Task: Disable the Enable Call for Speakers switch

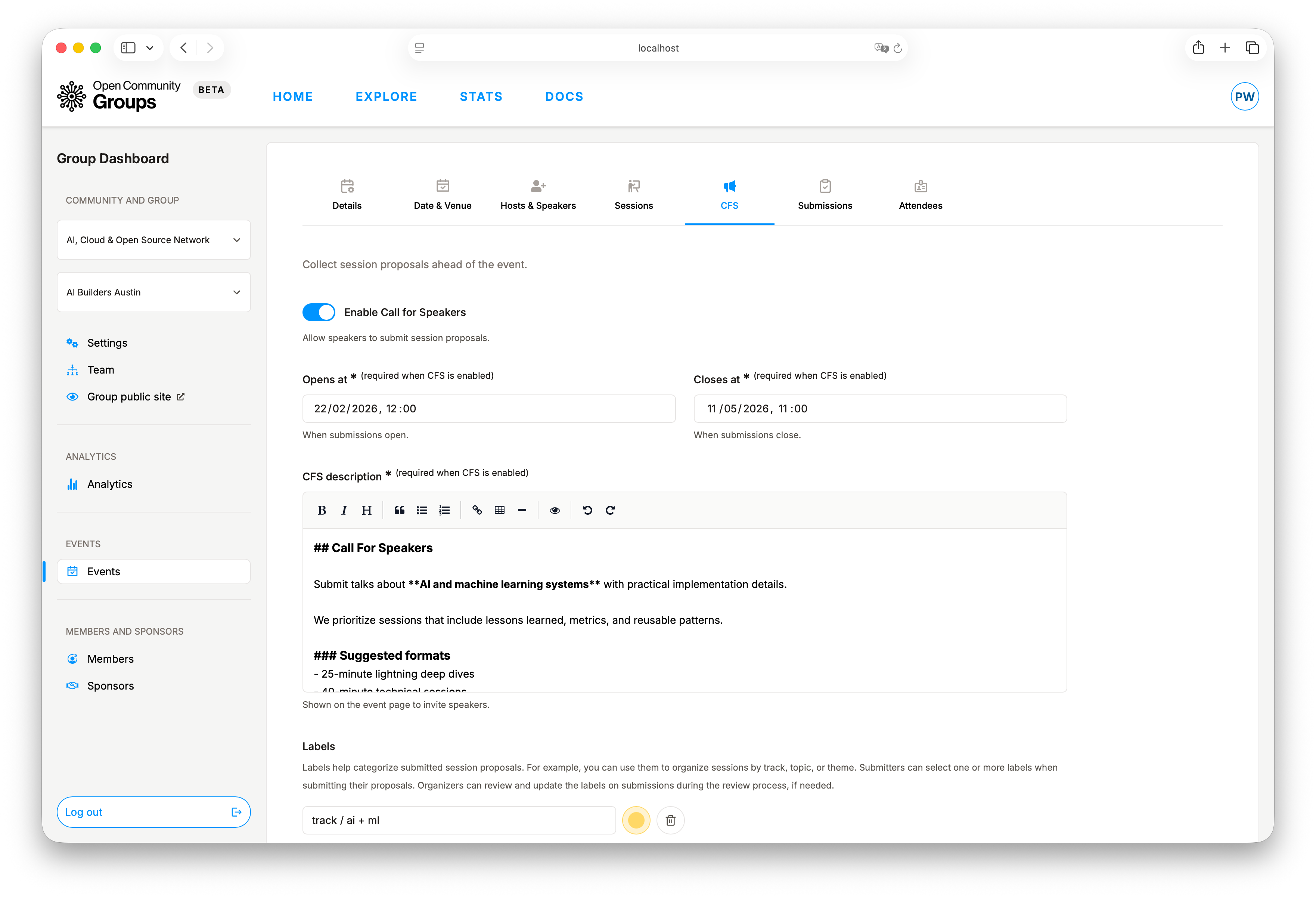Action: [x=319, y=312]
